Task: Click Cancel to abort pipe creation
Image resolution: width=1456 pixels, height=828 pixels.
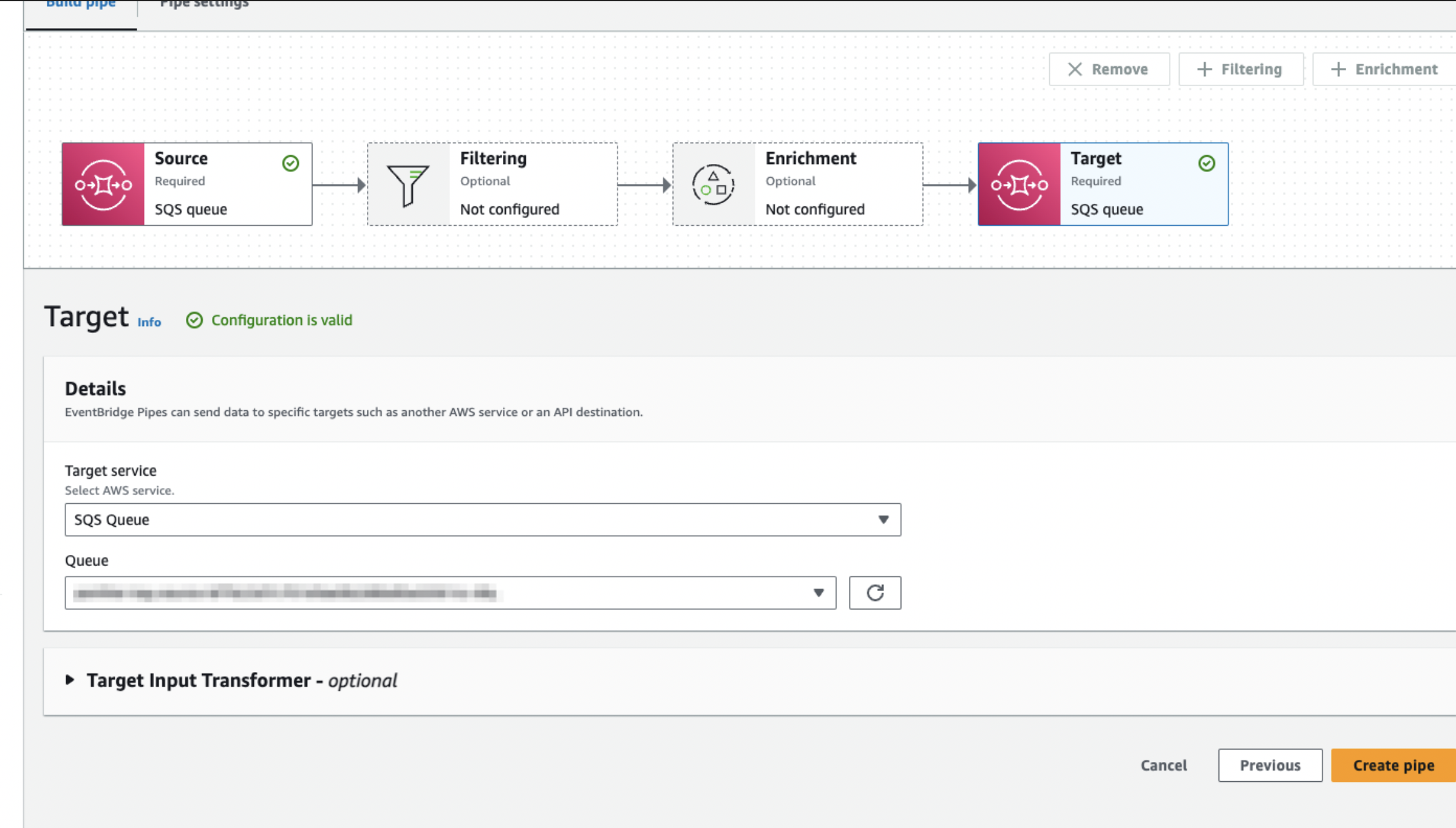Action: pos(1163,765)
